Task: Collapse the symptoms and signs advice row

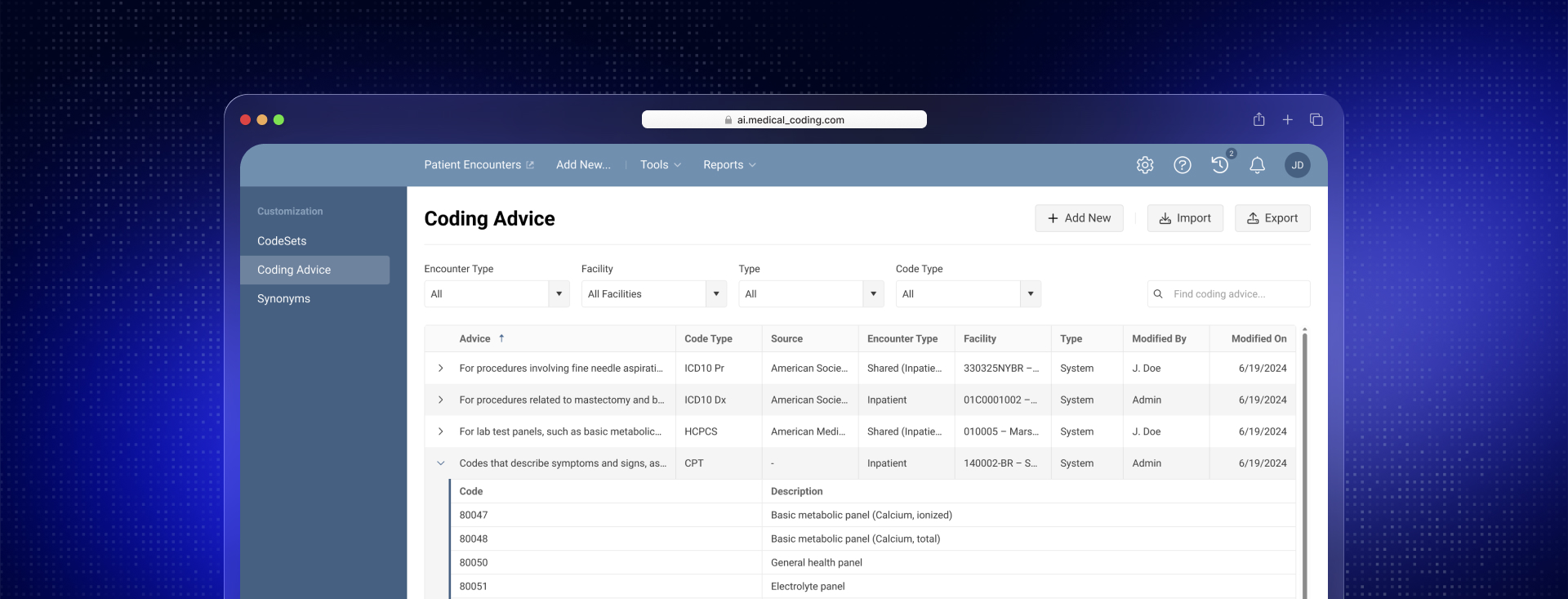Action: pyautogui.click(x=441, y=463)
